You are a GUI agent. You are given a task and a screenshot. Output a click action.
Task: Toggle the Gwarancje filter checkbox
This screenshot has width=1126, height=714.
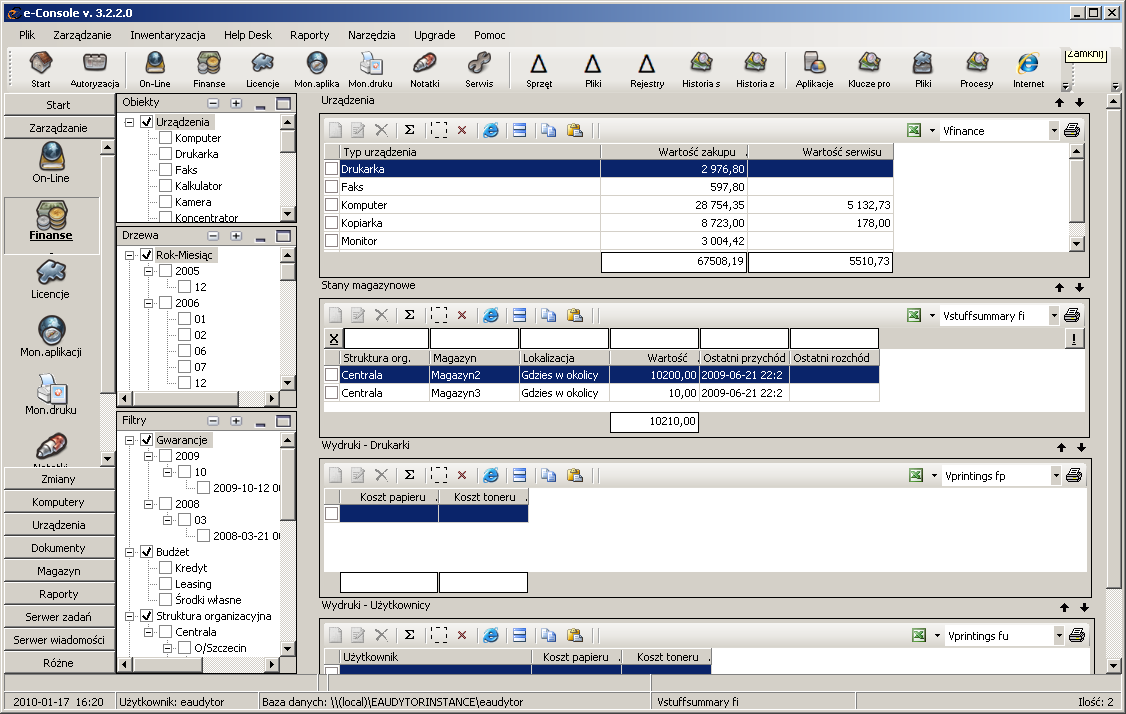coord(146,440)
